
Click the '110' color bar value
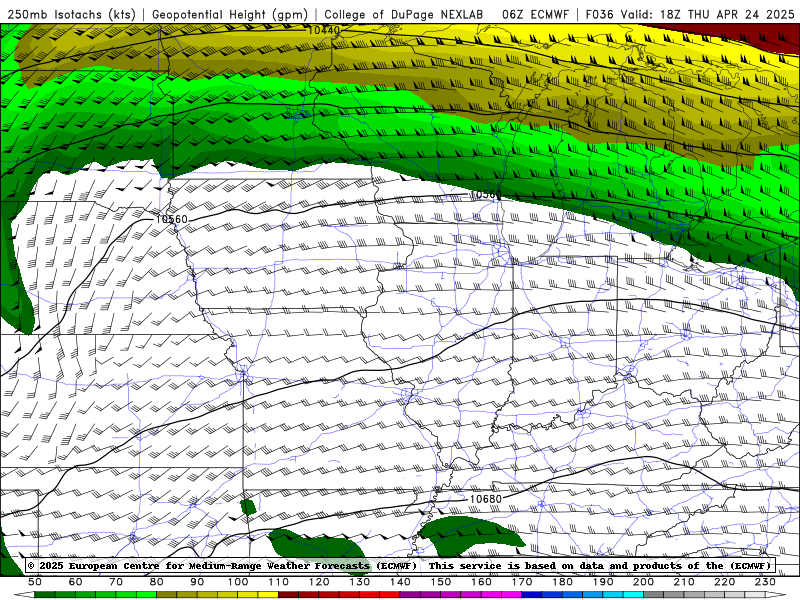(278, 582)
